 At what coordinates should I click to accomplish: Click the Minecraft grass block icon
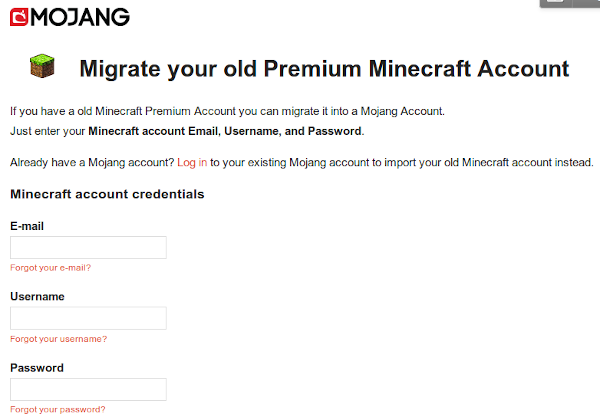point(42,67)
